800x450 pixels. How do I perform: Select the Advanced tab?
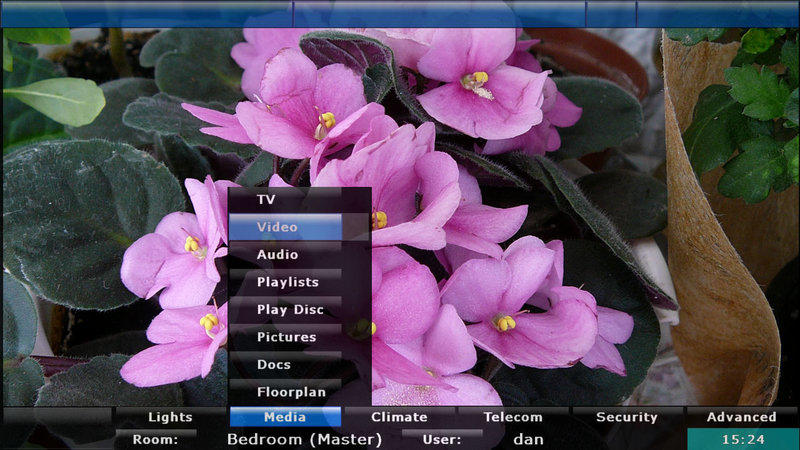[x=741, y=417]
